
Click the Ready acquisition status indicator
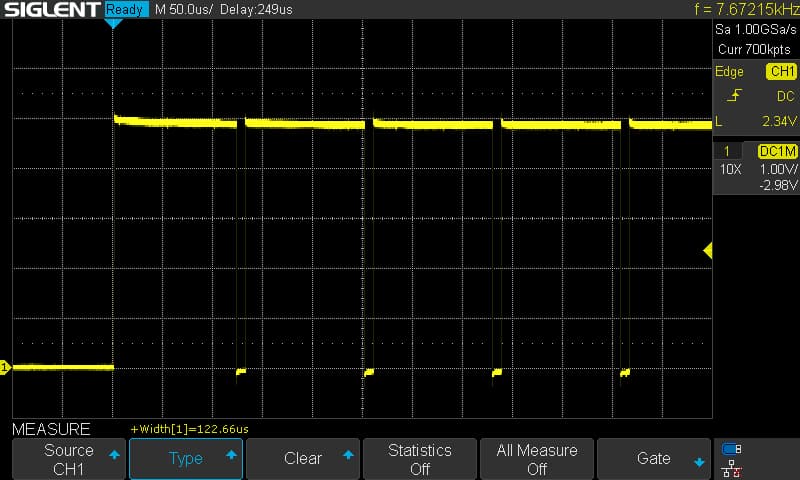click(x=126, y=9)
